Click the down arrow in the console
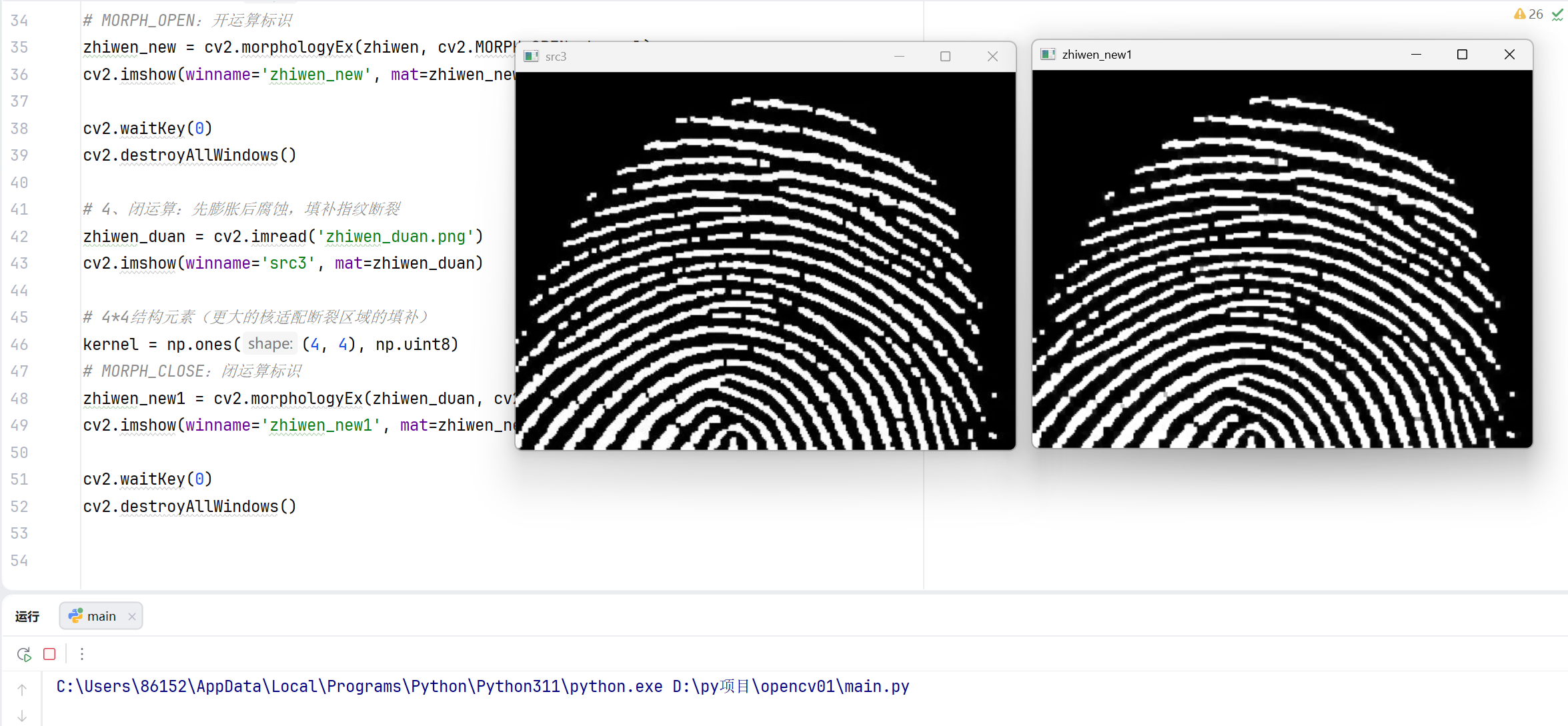Image resolution: width=1568 pixels, height=726 pixels. tap(22, 716)
